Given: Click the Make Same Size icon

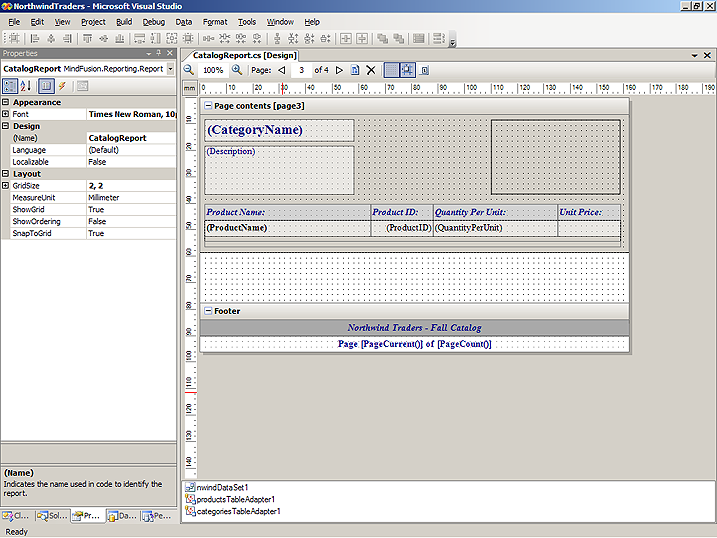Looking at the screenshot, I should (171, 38).
